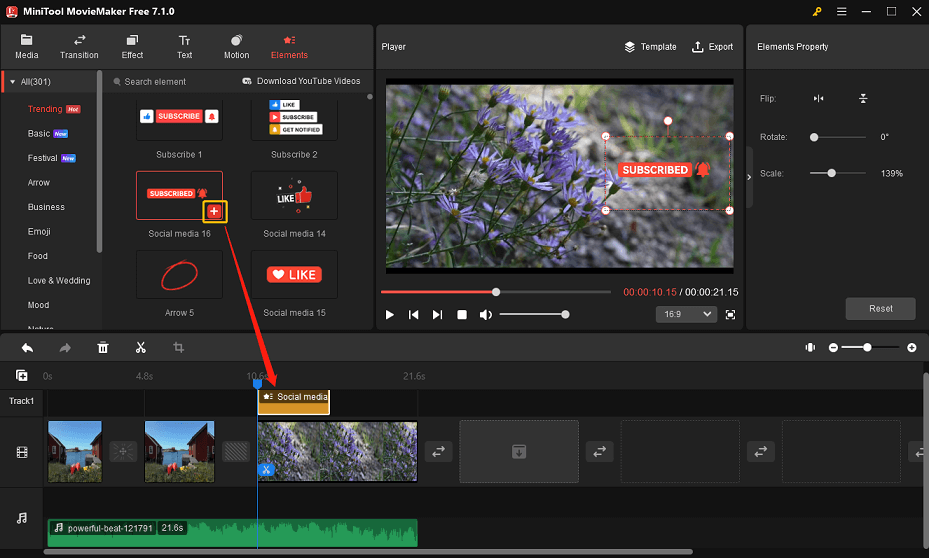The image size is (929, 558).
Task: Open the Motion tab
Action: pyautogui.click(x=236, y=47)
